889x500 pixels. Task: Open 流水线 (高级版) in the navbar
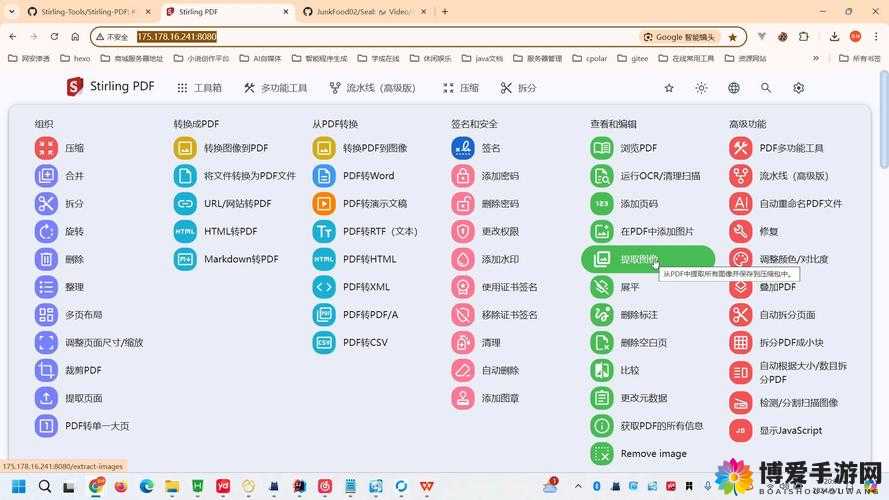pos(372,88)
